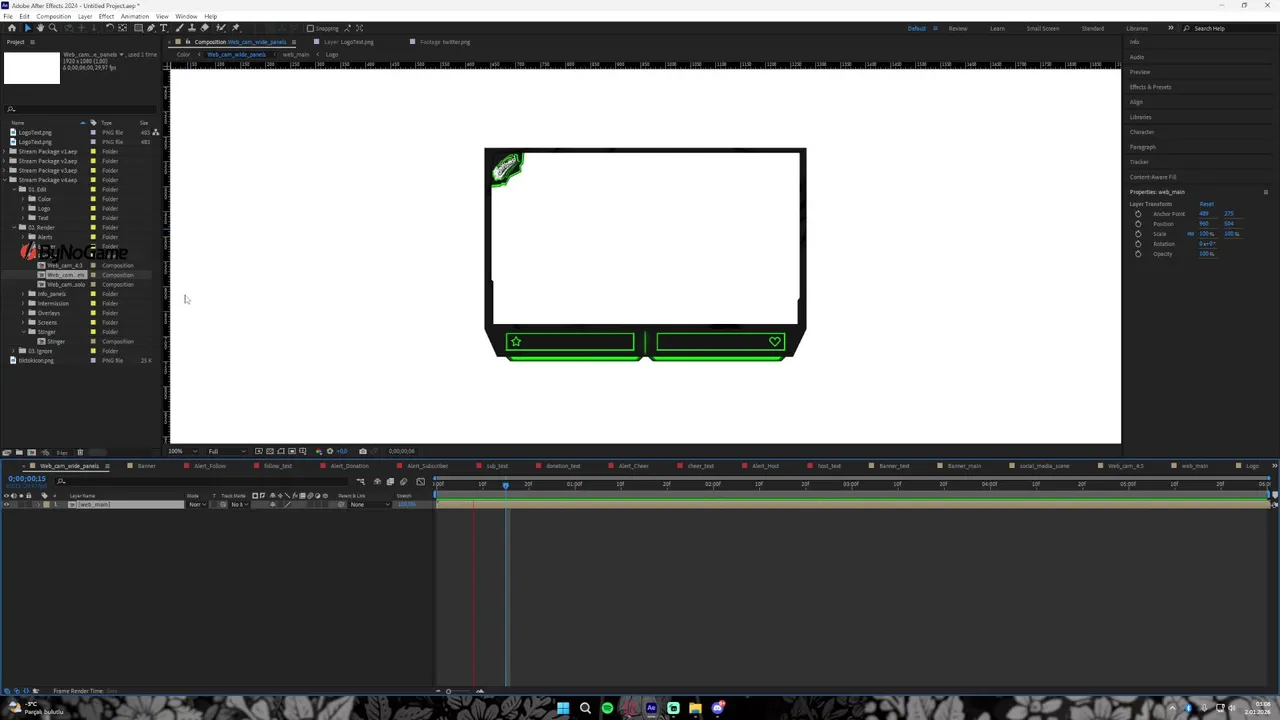This screenshot has width=1280, height=720.
Task: Expand Stream Package v1.aep folder
Action: pos(4,151)
